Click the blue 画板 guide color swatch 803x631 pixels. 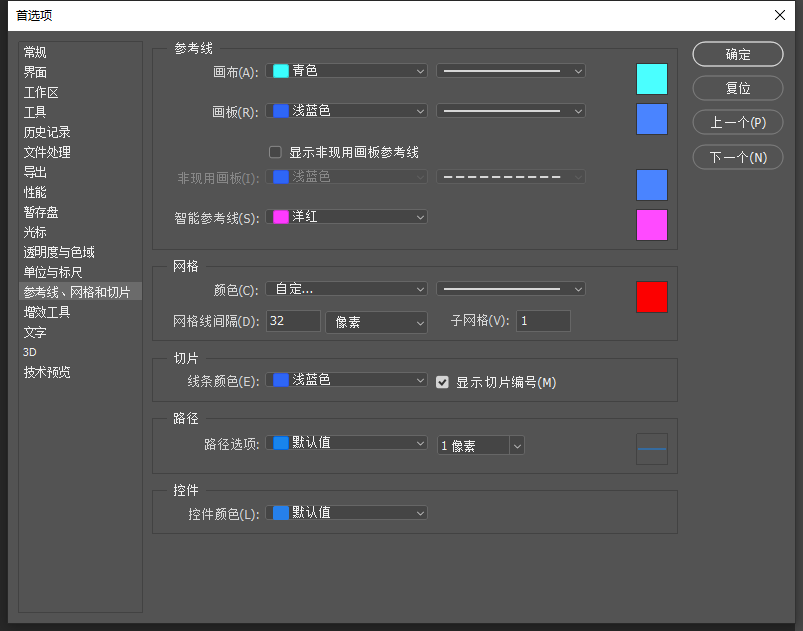(651, 119)
